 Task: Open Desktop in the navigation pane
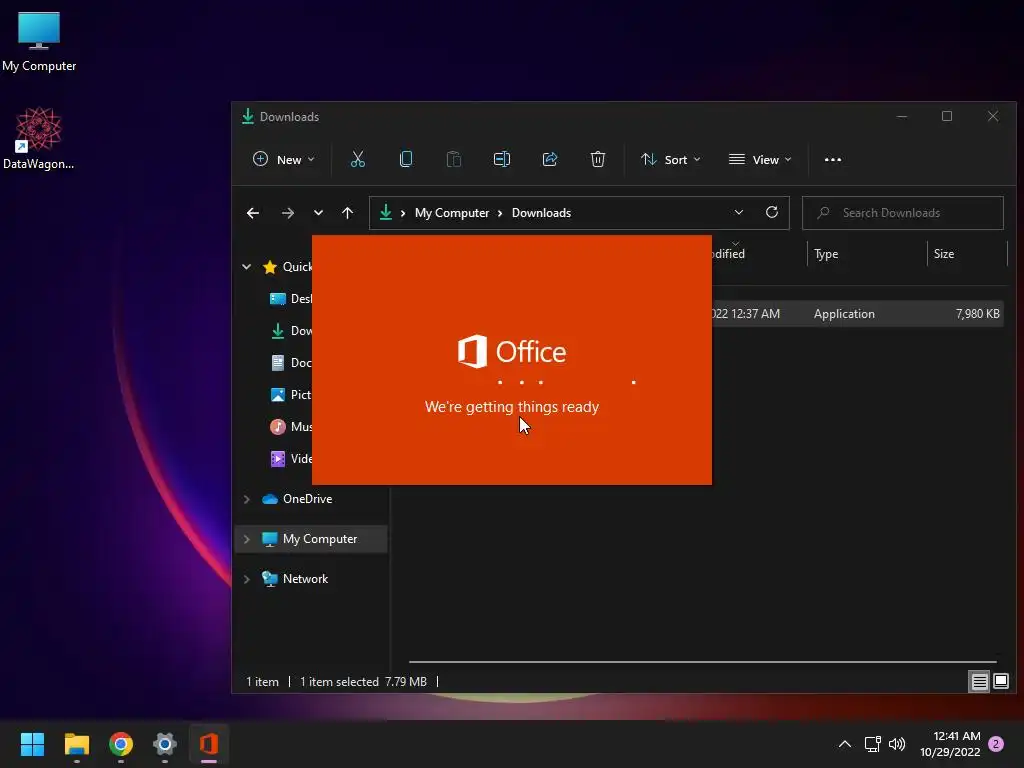291,298
